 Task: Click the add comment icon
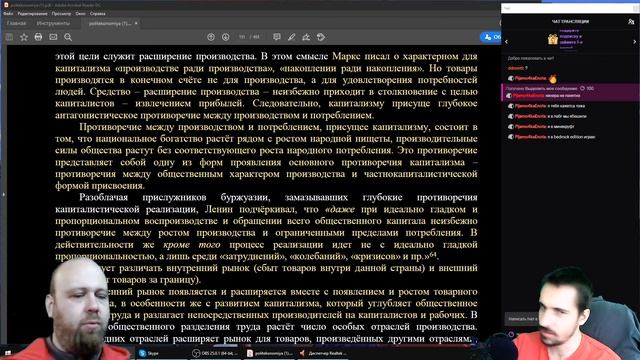tap(277, 37)
